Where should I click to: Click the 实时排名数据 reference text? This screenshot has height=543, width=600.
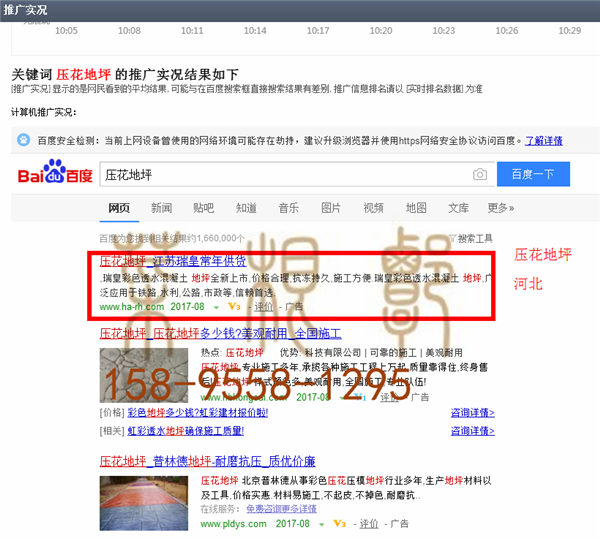[x=435, y=89]
